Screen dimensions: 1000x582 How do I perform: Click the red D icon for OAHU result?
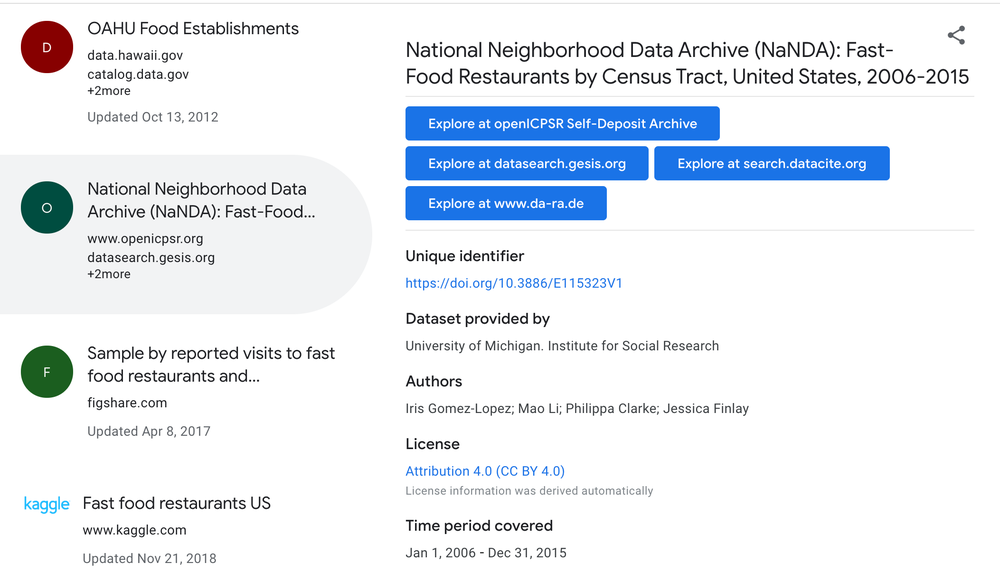pos(46,46)
